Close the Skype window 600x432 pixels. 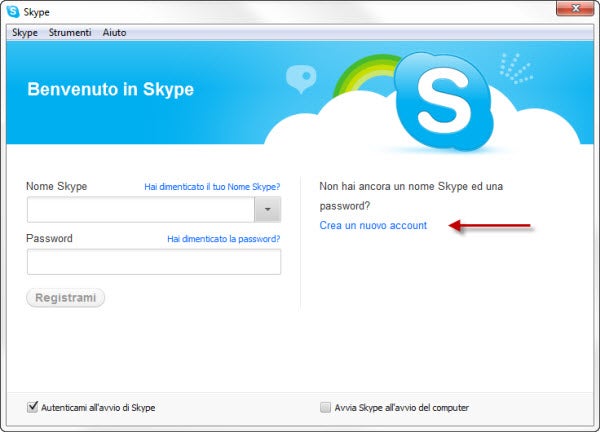575,8
